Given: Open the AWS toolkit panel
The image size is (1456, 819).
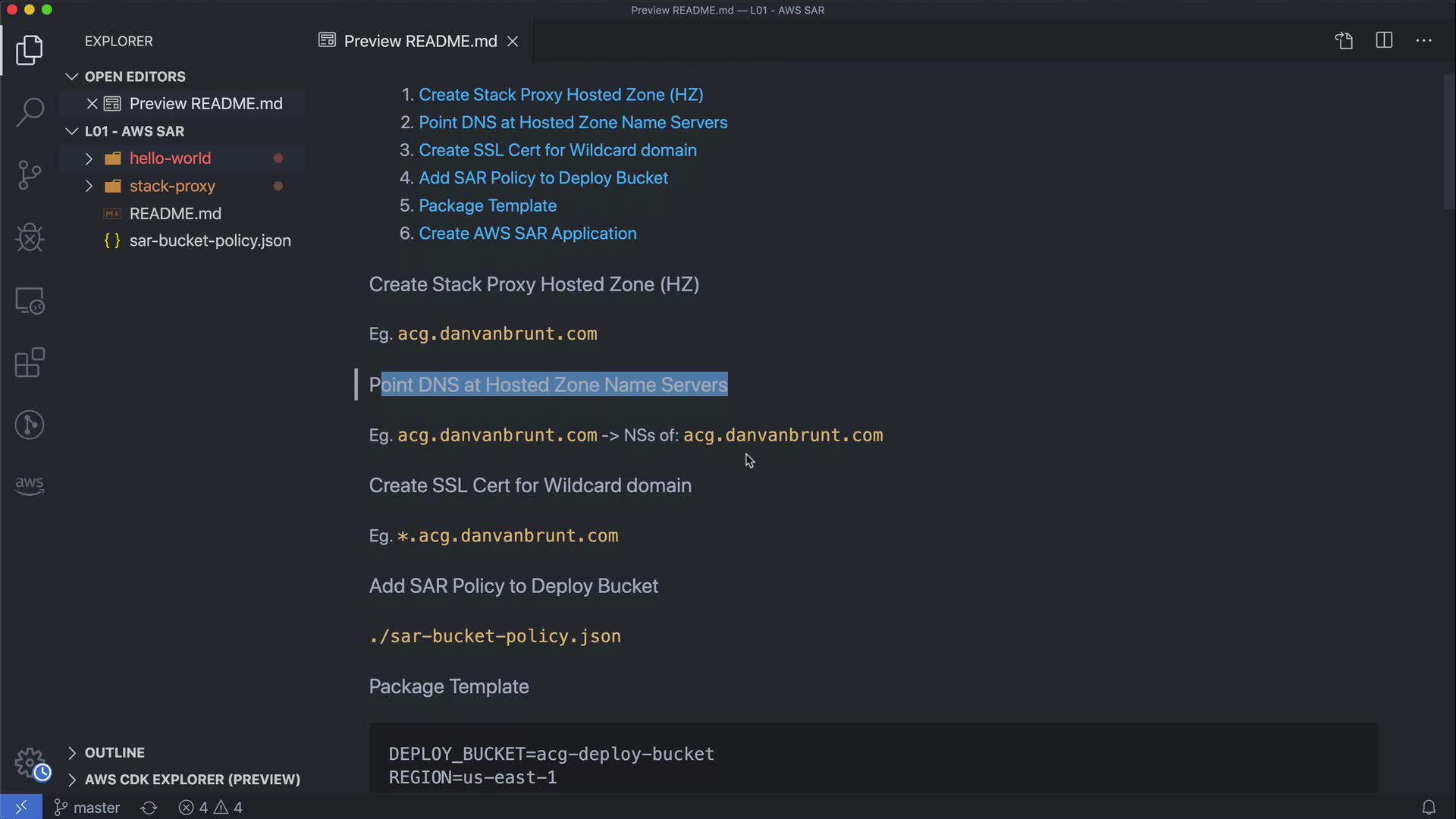Looking at the screenshot, I should [x=30, y=485].
